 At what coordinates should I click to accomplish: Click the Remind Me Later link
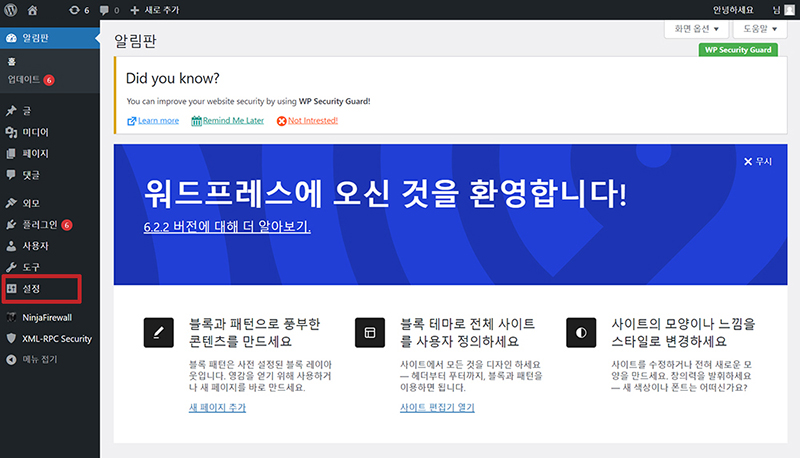(234, 120)
